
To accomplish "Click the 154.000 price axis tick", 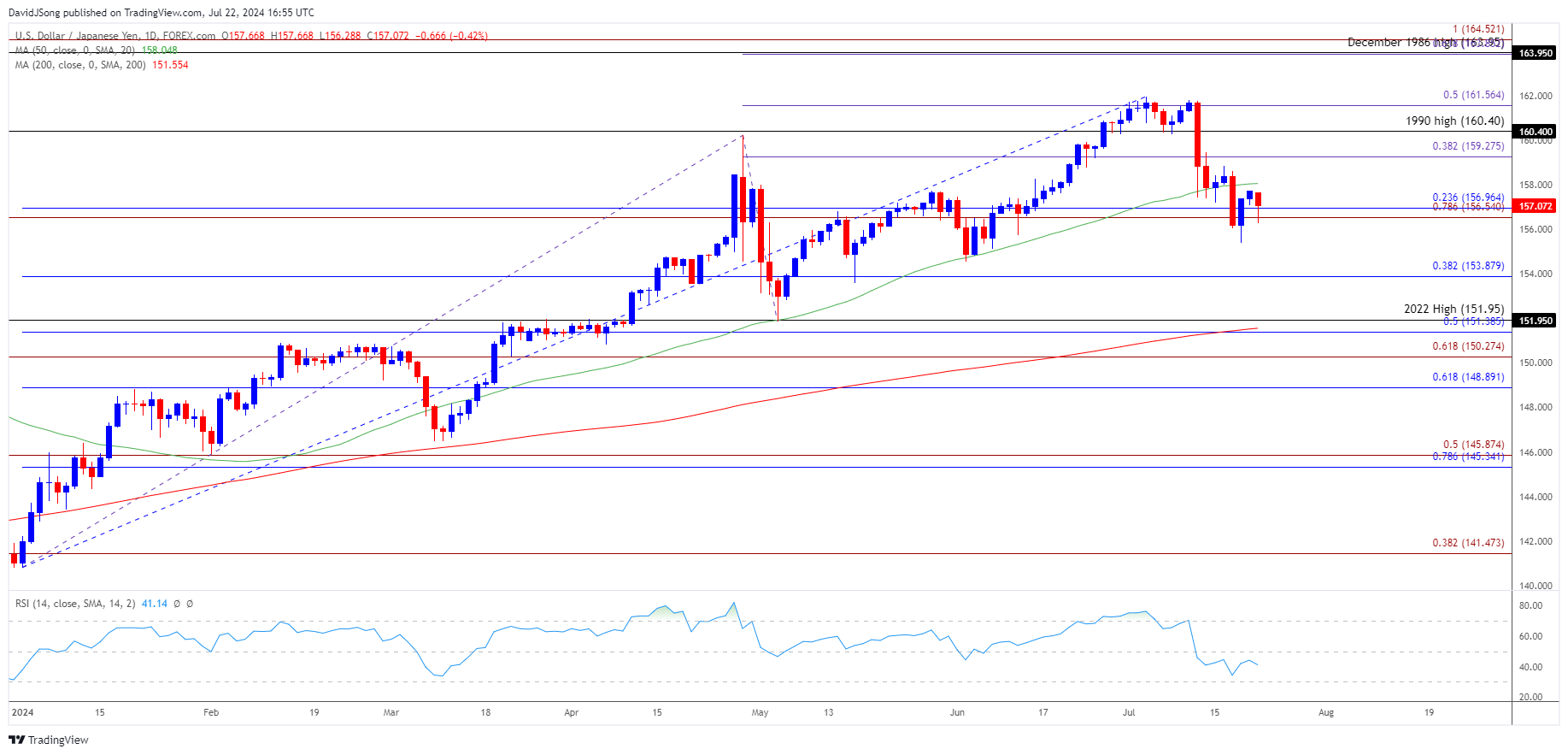I will pyautogui.click(x=1536, y=274).
